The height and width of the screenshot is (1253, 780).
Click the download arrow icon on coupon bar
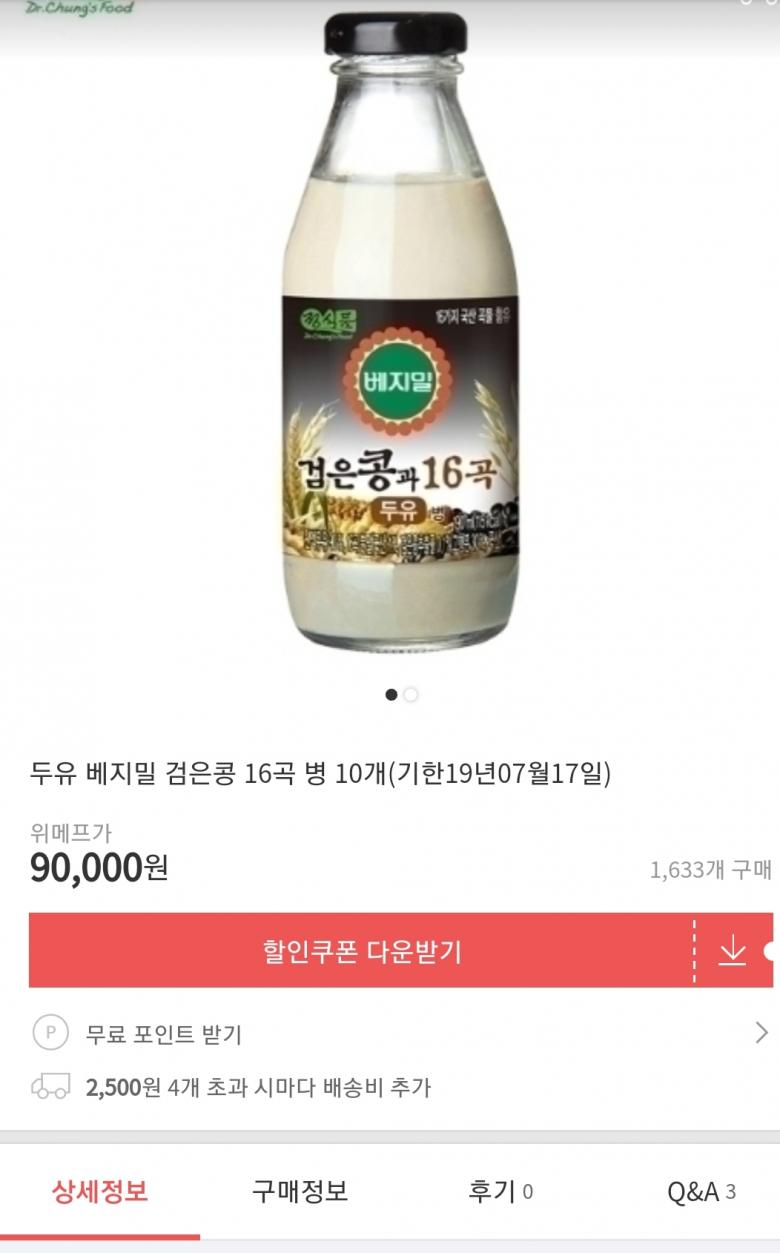(x=732, y=950)
